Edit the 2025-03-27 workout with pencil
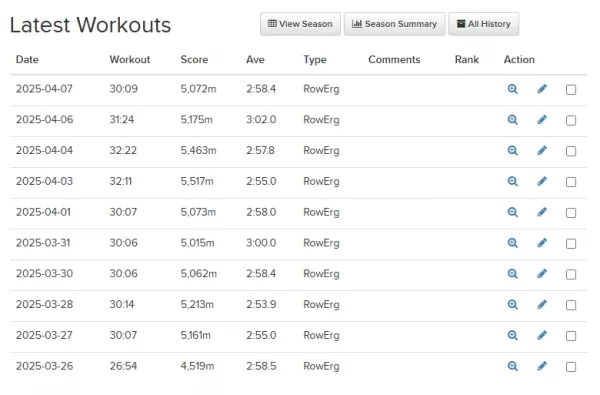This screenshot has width=600, height=395. coord(542,336)
